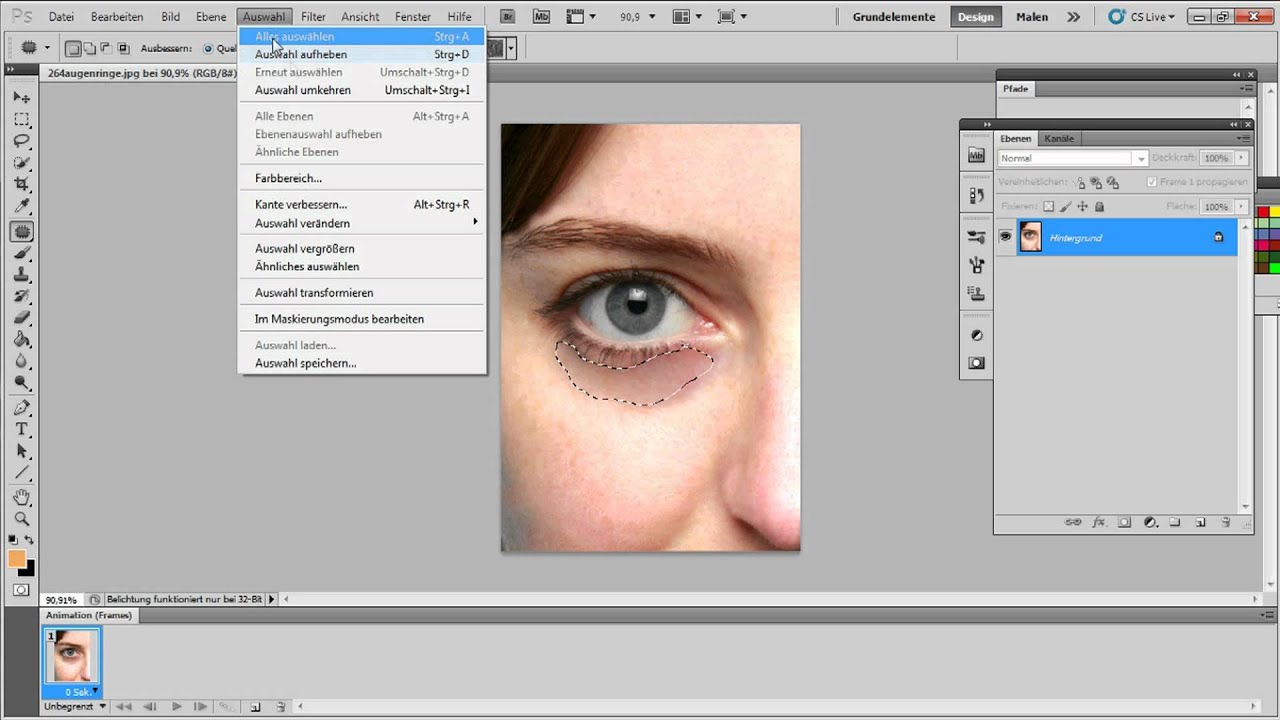Toggle Quick Mask mode button
1280x720 pixels.
click(21, 590)
